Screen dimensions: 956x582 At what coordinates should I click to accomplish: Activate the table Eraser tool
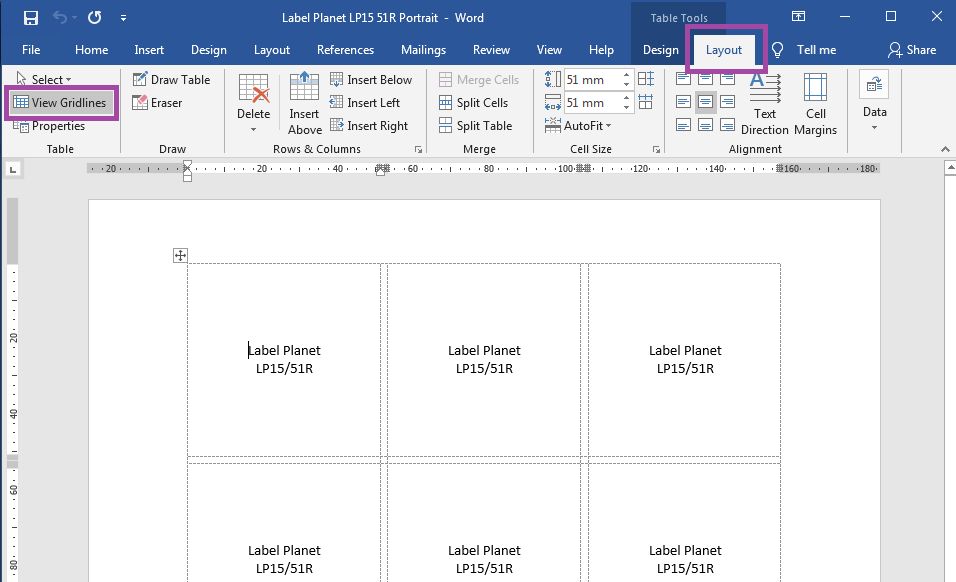[x=157, y=102]
